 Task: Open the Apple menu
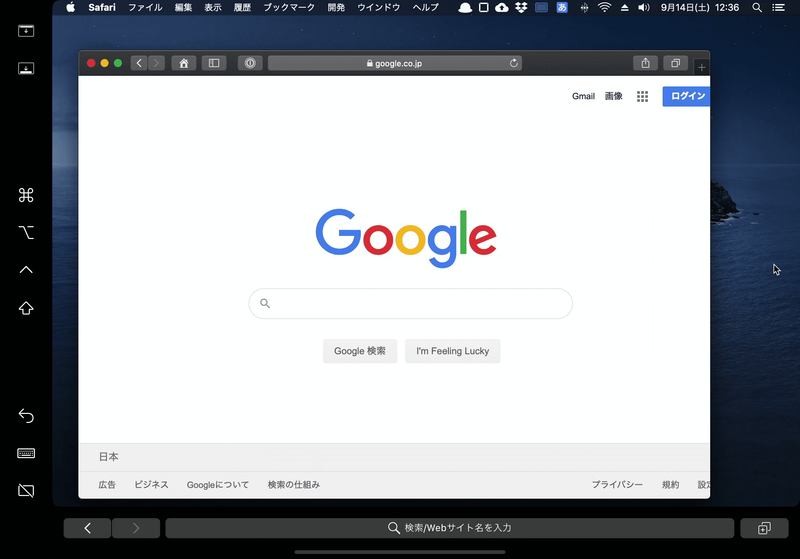pos(70,7)
